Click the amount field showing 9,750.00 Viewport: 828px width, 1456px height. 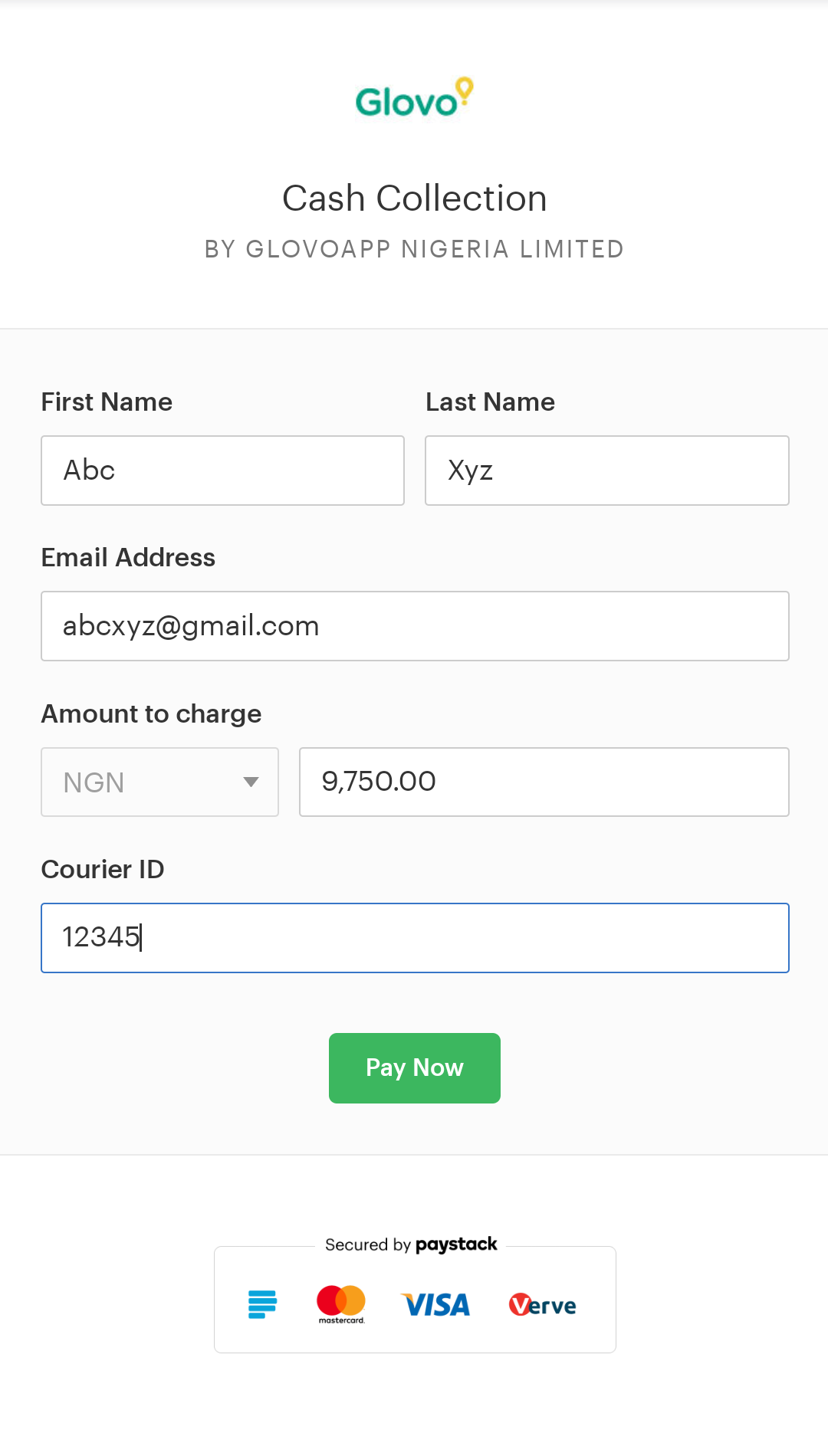pyautogui.click(x=544, y=782)
